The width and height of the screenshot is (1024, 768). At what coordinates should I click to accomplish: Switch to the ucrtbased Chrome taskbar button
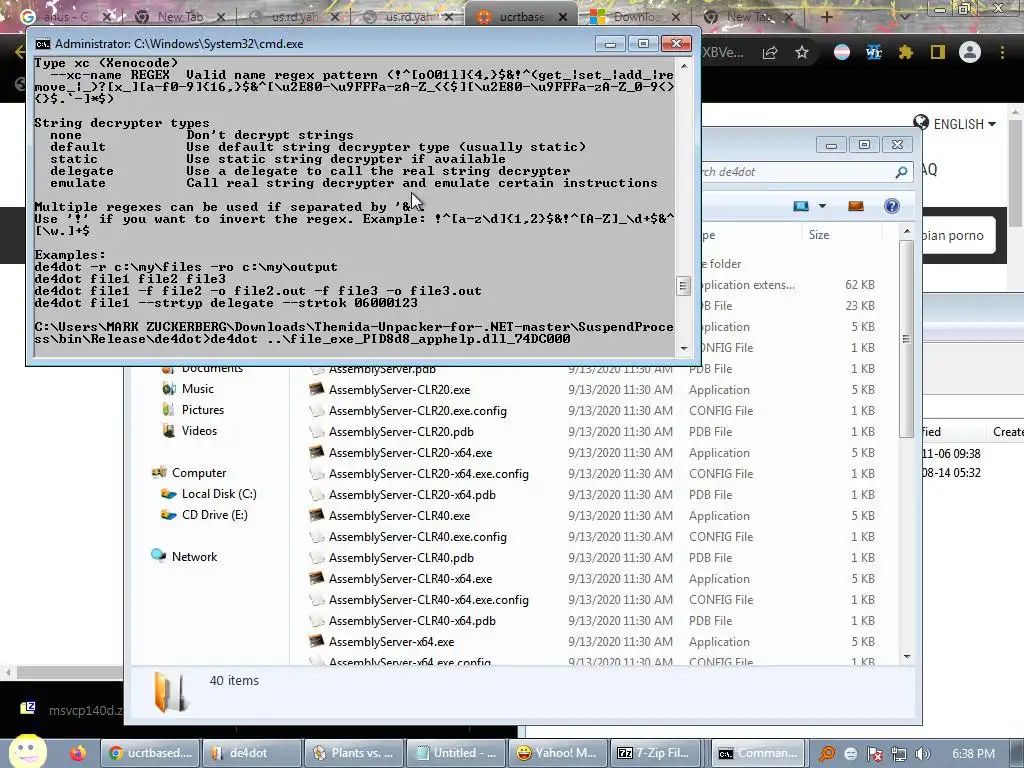pyautogui.click(x=150, y=753)
